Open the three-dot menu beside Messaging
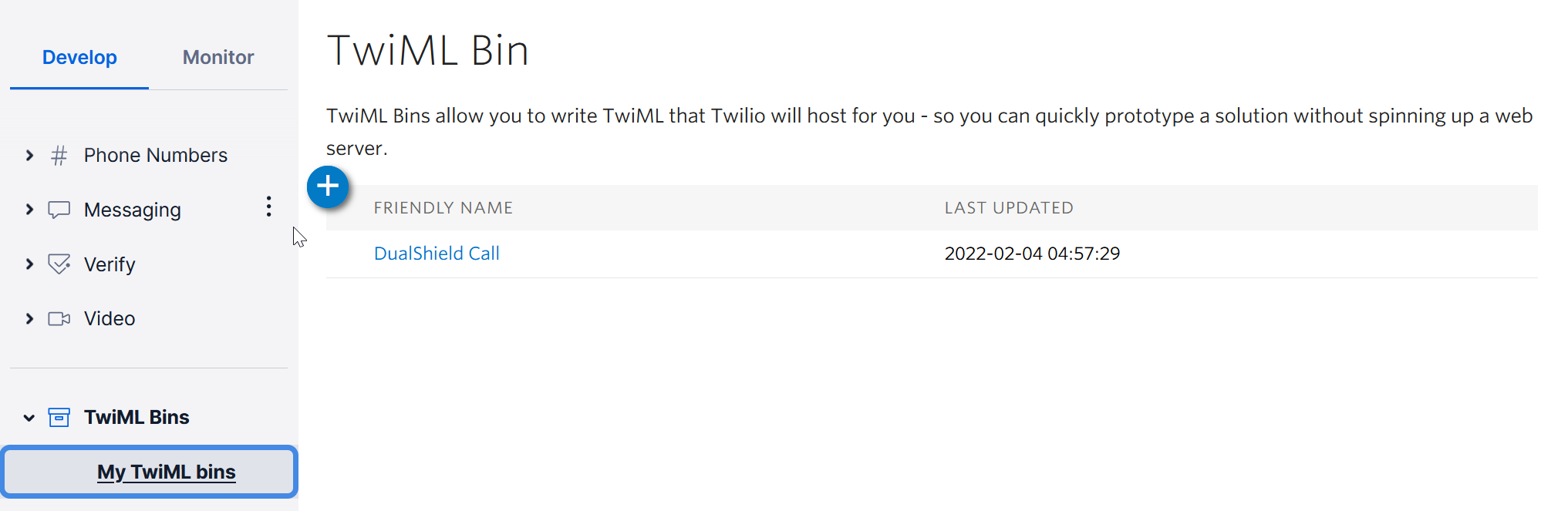The width and height of the screenshot is (1568, 511). tap(268, 207)
